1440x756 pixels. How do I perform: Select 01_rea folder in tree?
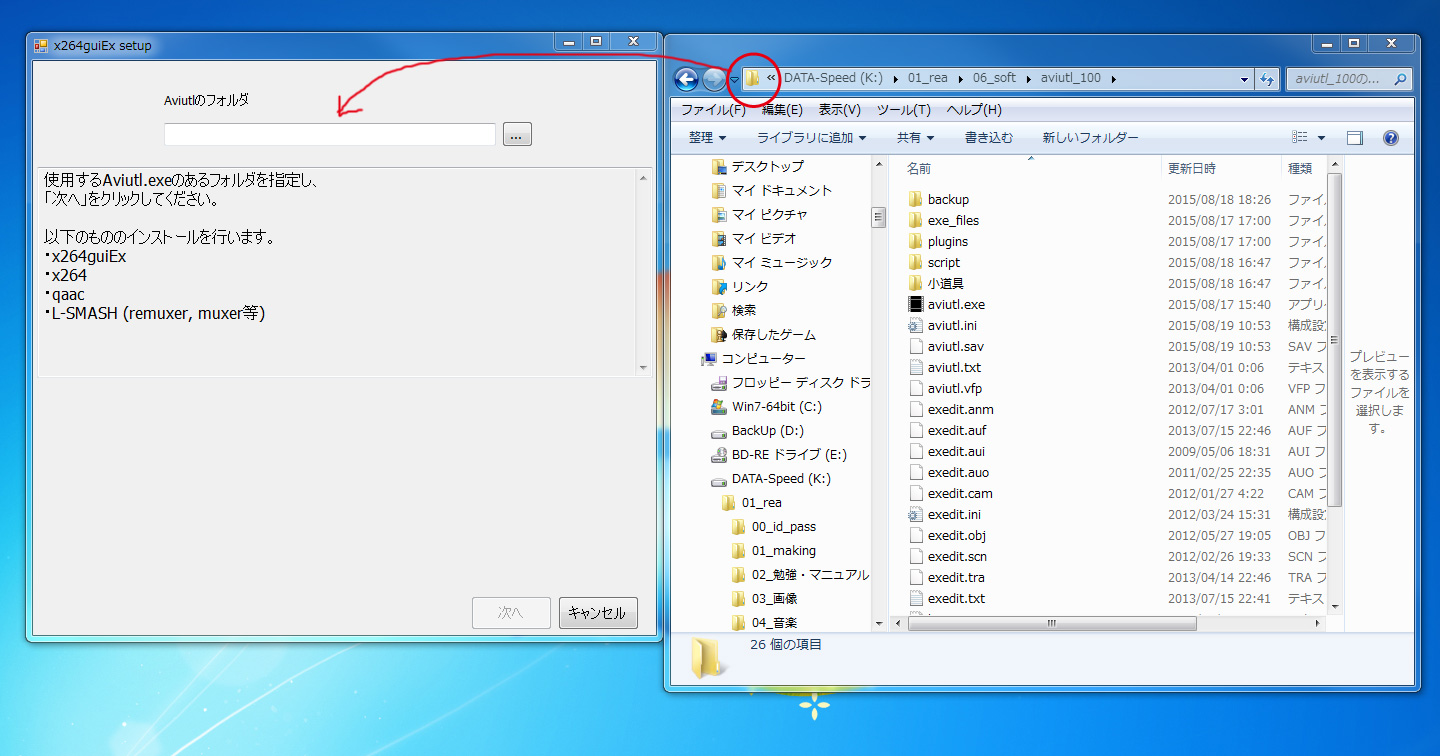(761, 502)
